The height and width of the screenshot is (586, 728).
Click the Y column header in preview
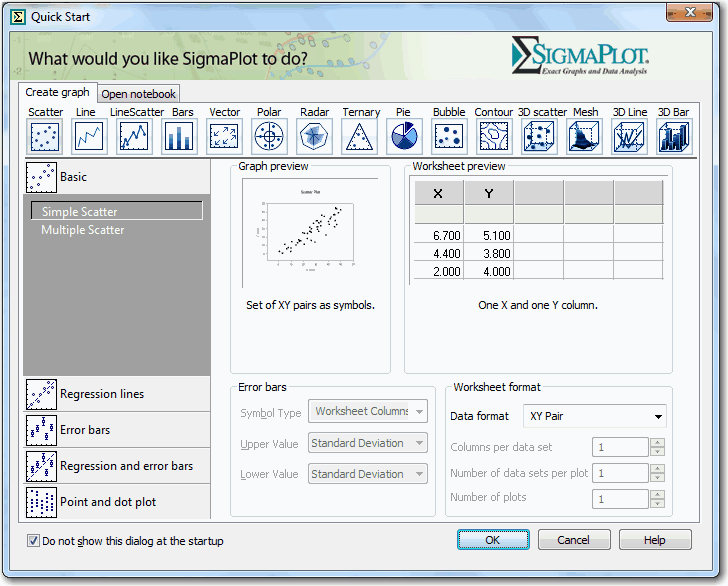pyautogui.click(x=489, y=193)
